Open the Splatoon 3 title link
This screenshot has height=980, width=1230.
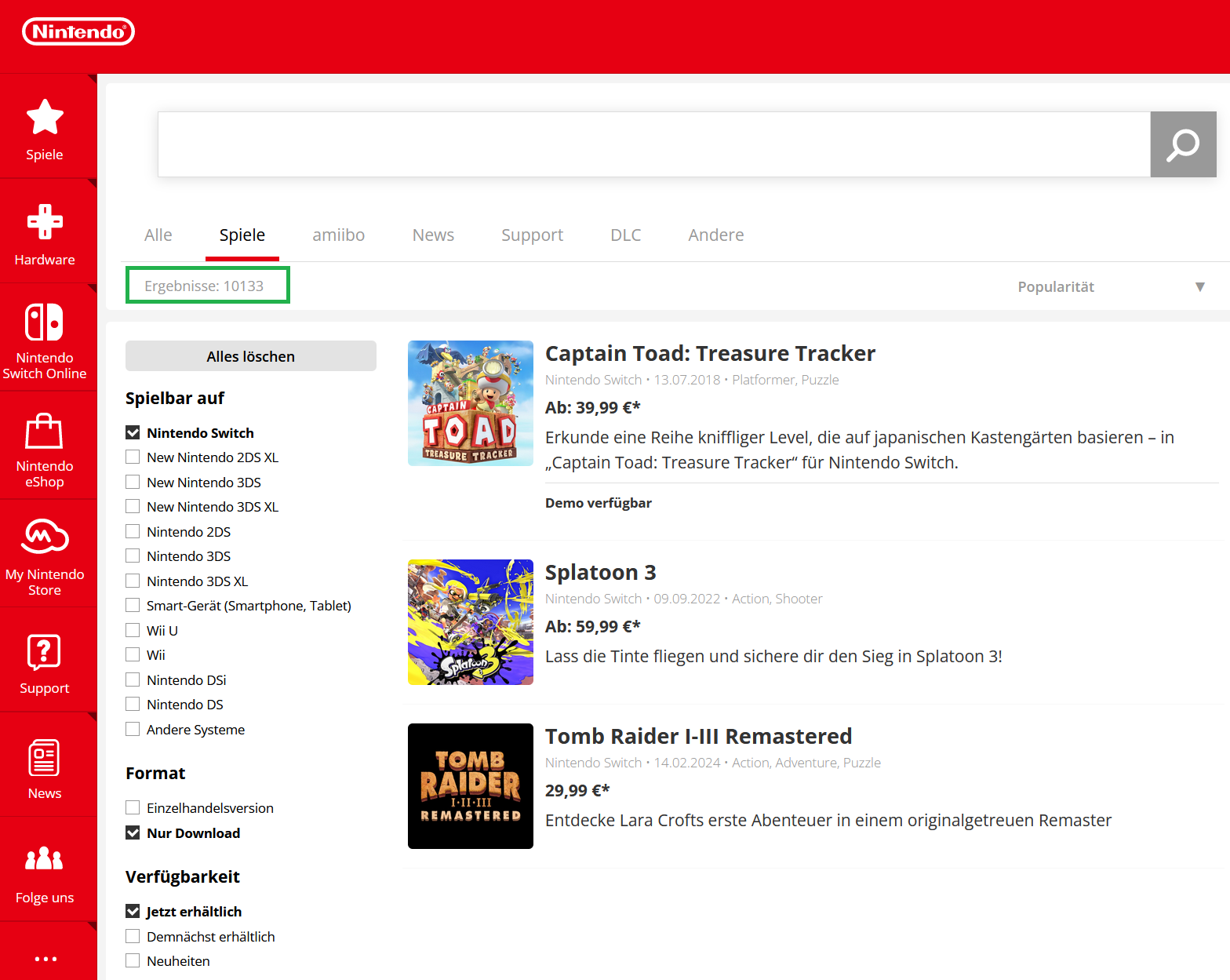coord(601,572)
